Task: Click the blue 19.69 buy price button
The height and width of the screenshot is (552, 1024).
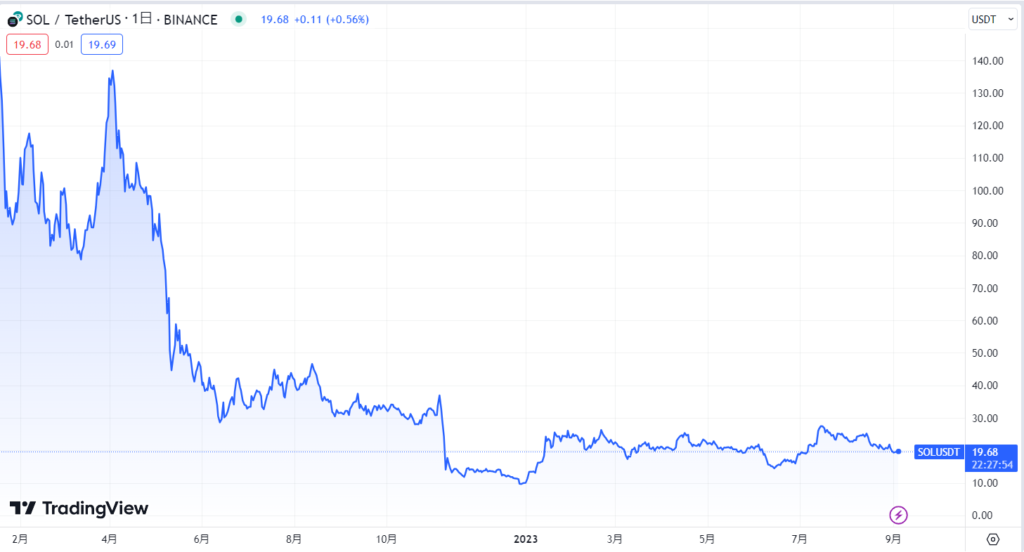Action: 102,44
